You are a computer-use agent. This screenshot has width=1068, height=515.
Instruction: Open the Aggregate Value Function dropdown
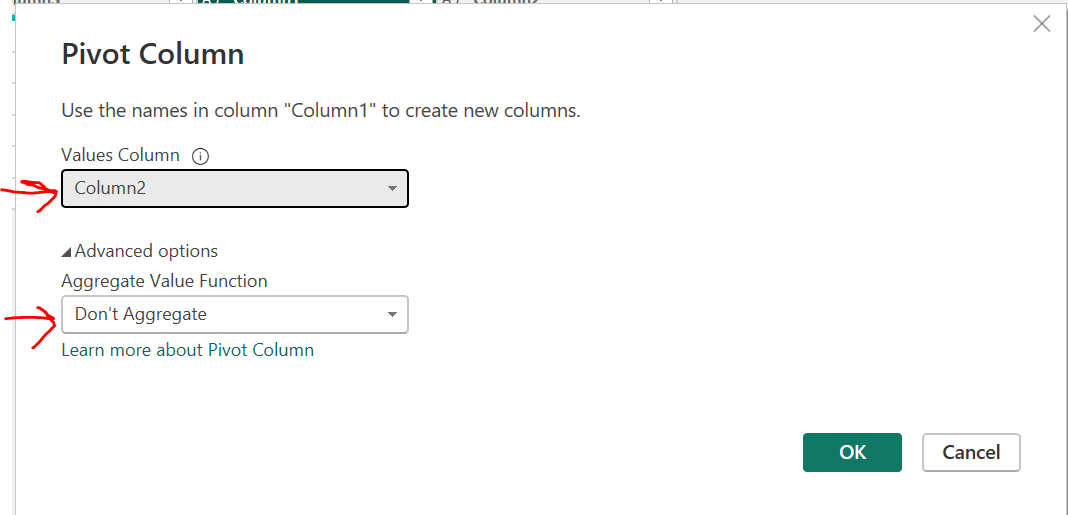point(235,314)
